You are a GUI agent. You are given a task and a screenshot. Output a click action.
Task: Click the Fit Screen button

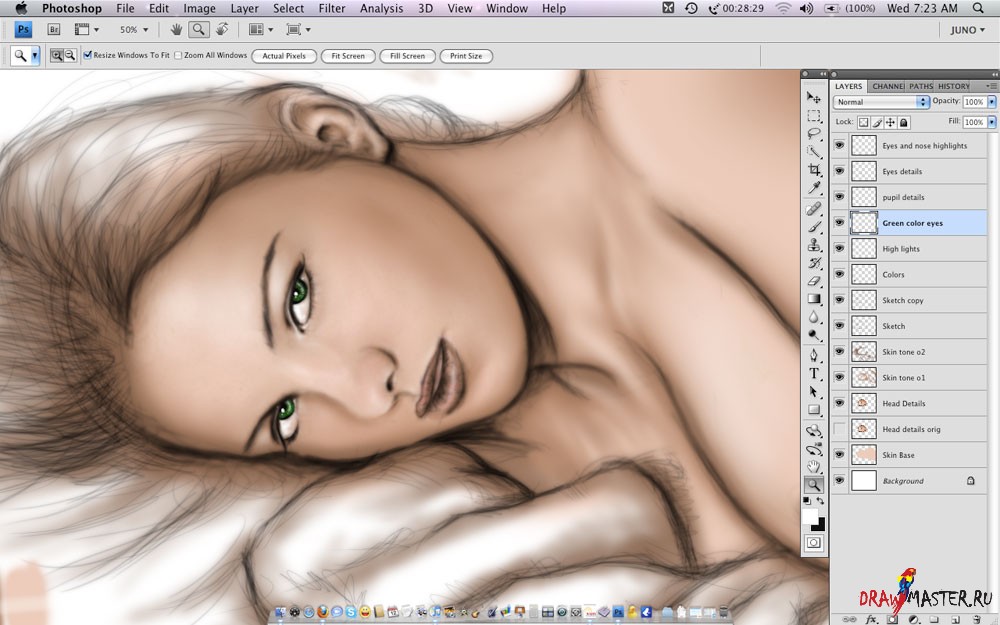click(x=348, y=56)
